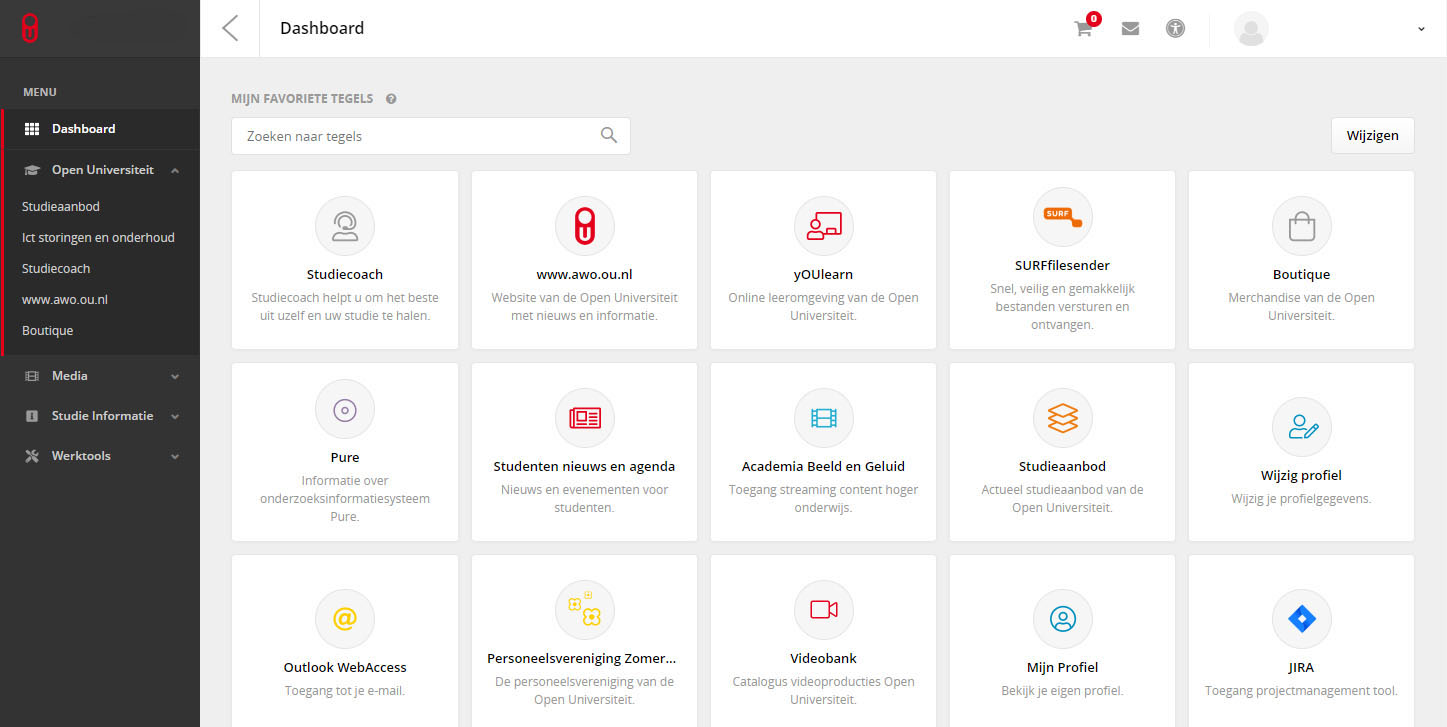
Task: Open Ict storingen en onderhoud link
Action: pos(98,238)
